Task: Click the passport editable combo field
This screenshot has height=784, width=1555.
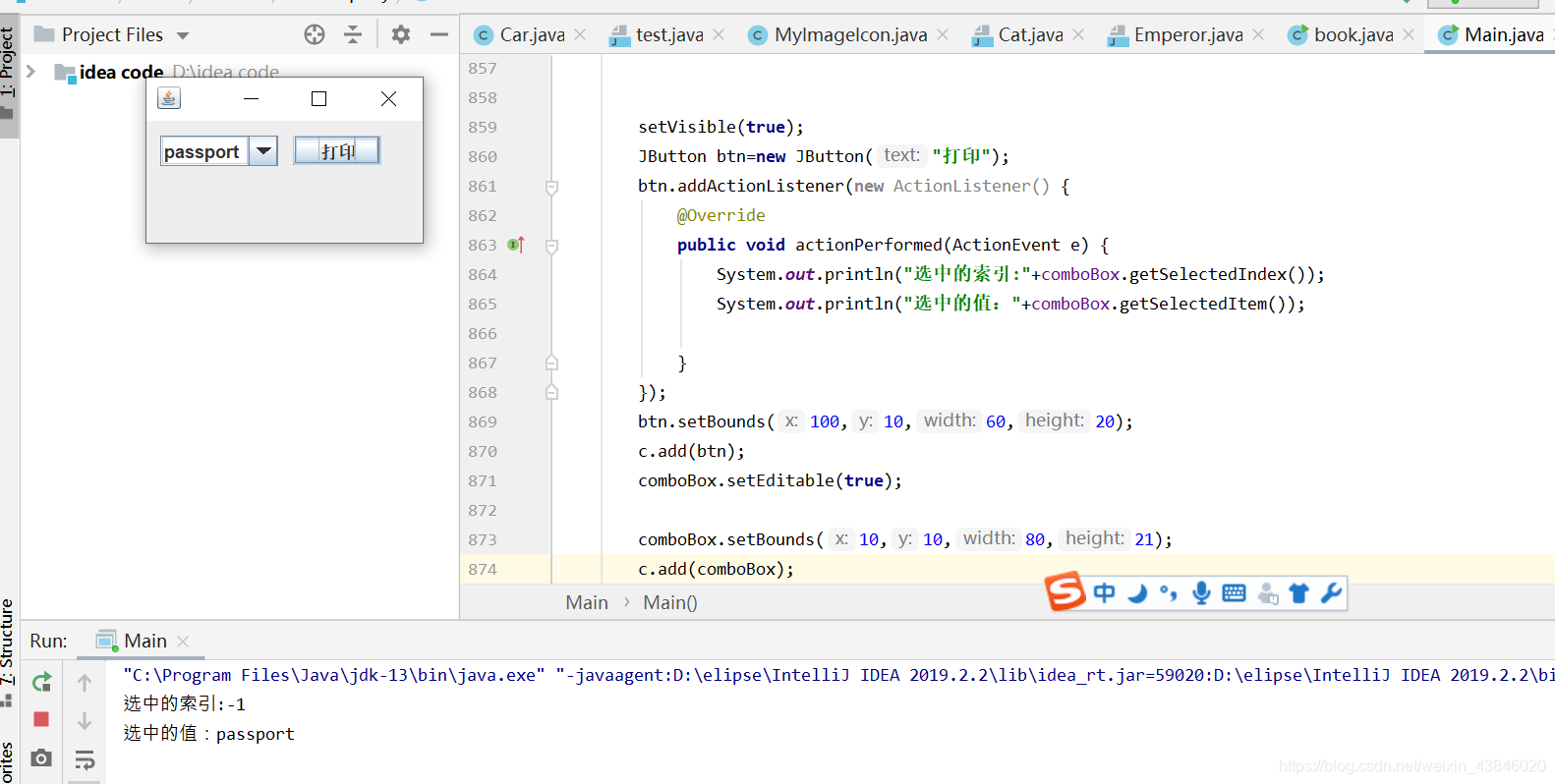Action: click(x=203, y=151)
